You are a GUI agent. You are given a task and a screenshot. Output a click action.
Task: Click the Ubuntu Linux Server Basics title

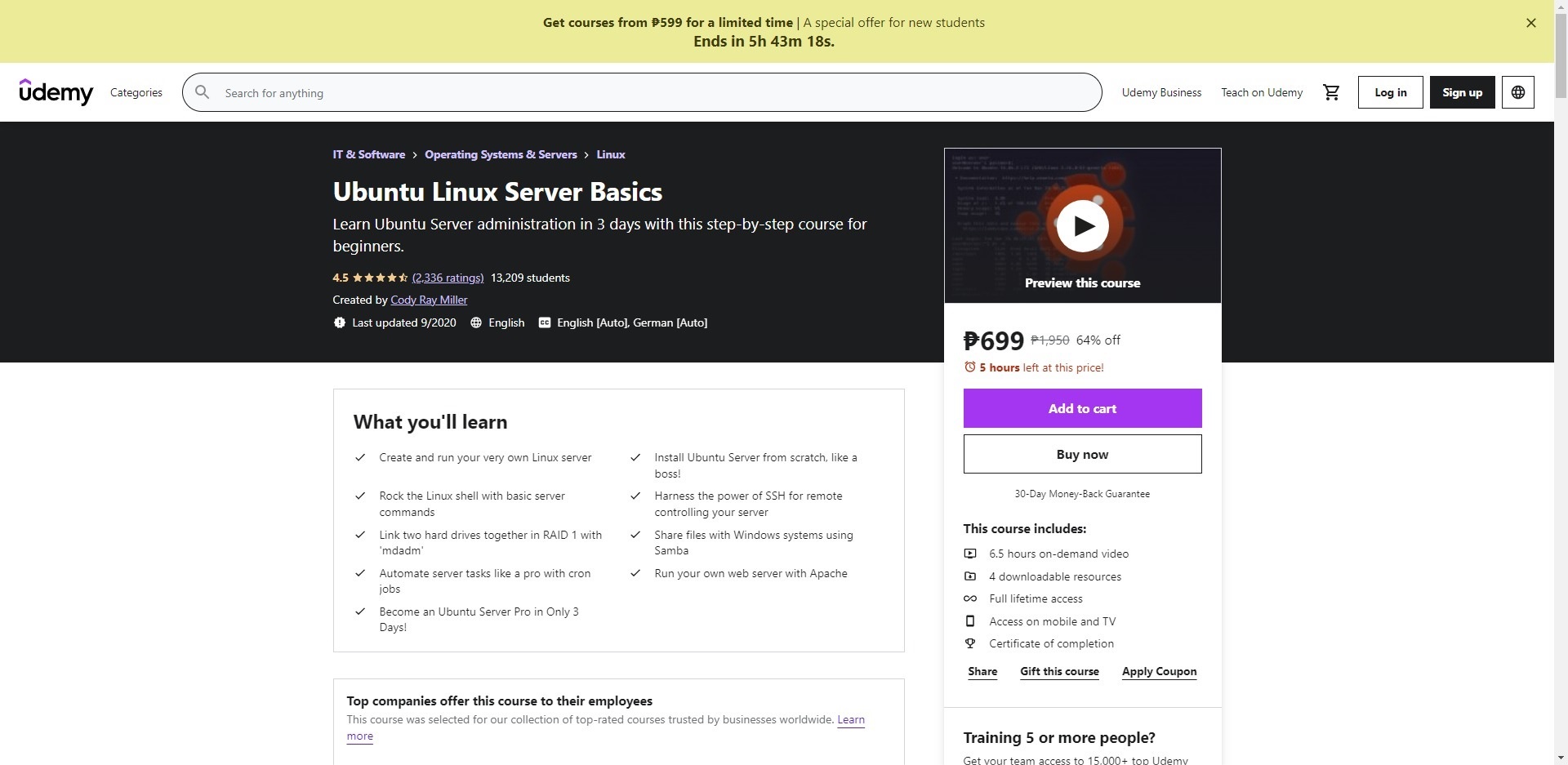497,192
